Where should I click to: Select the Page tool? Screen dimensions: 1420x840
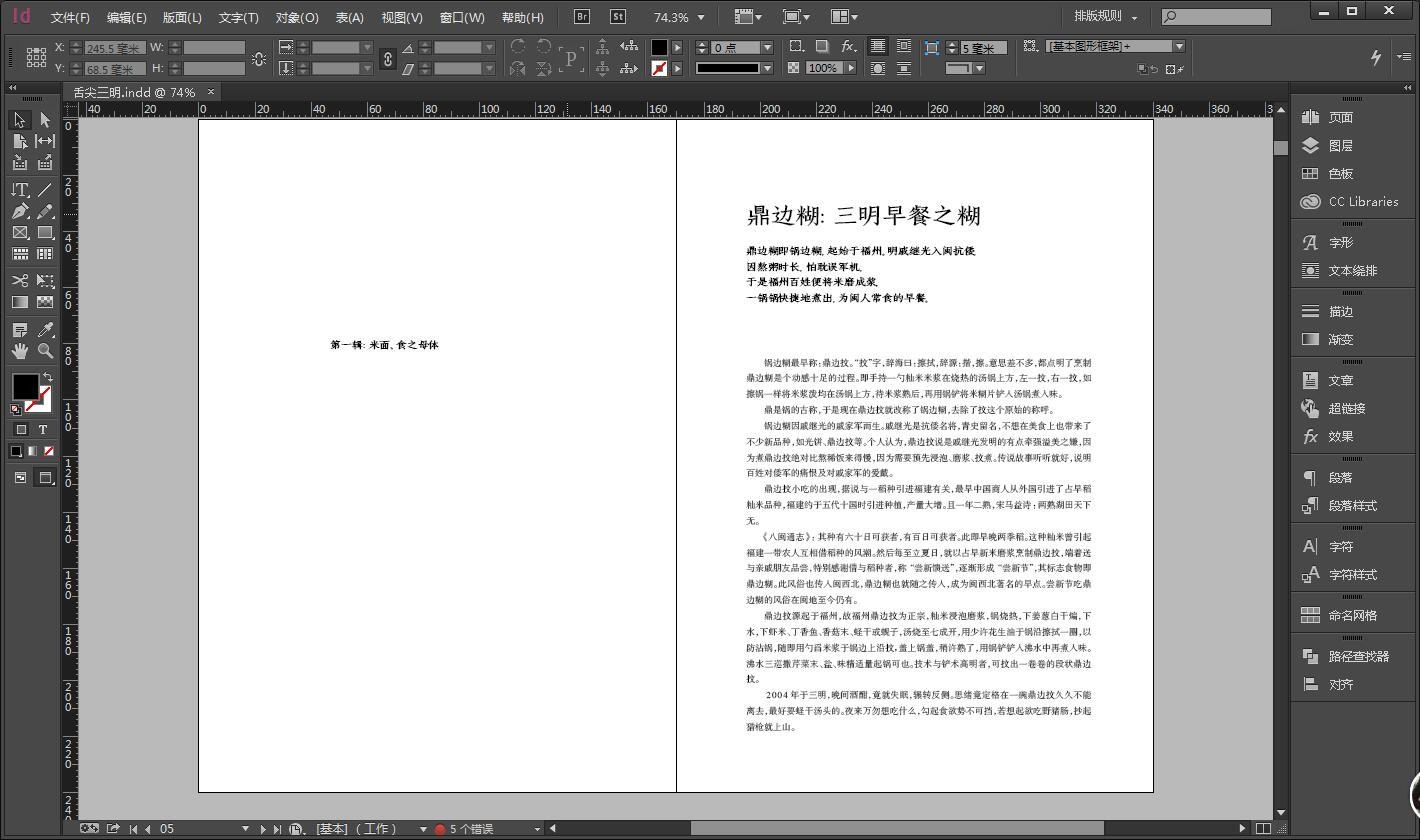click(20, 141)
